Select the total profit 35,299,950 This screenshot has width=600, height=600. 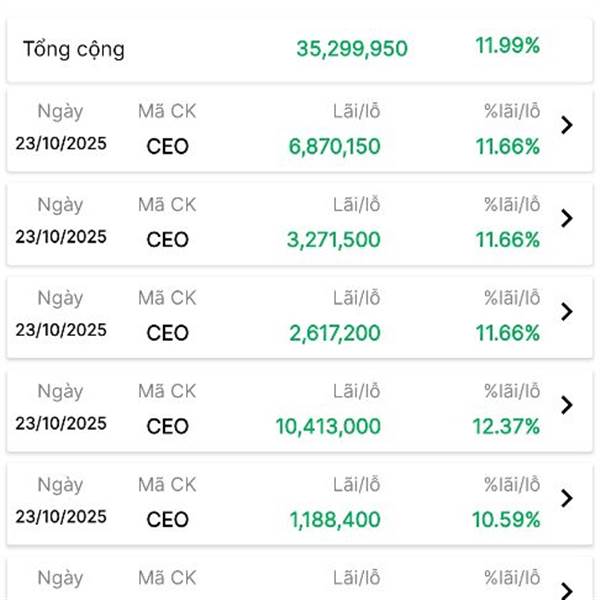click(x=352, y=48)
